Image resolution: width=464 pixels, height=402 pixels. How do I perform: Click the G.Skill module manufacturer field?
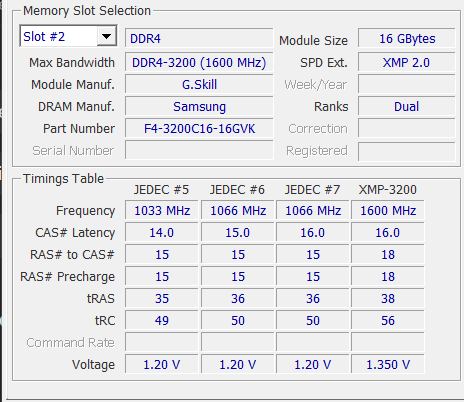[x=199, y=84]
